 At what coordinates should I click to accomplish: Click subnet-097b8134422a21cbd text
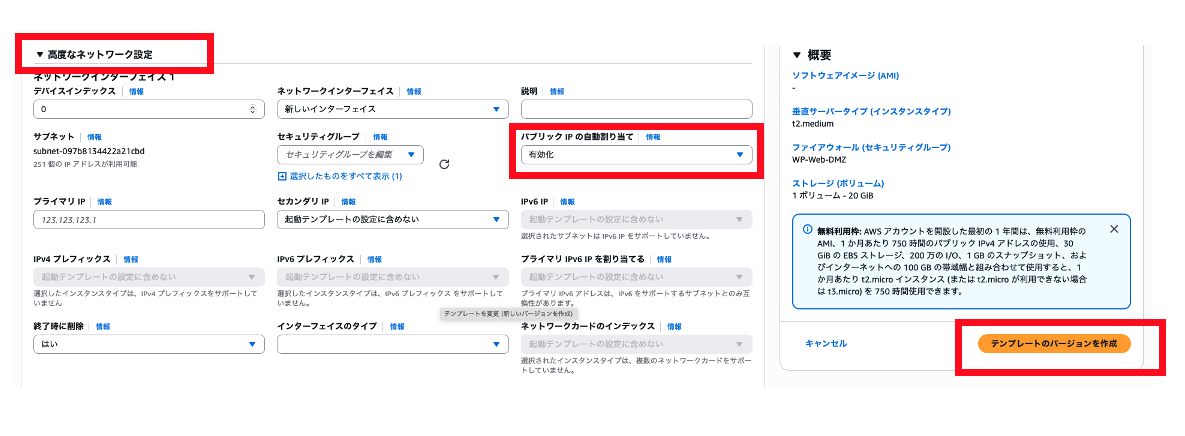tap(88, 152)
